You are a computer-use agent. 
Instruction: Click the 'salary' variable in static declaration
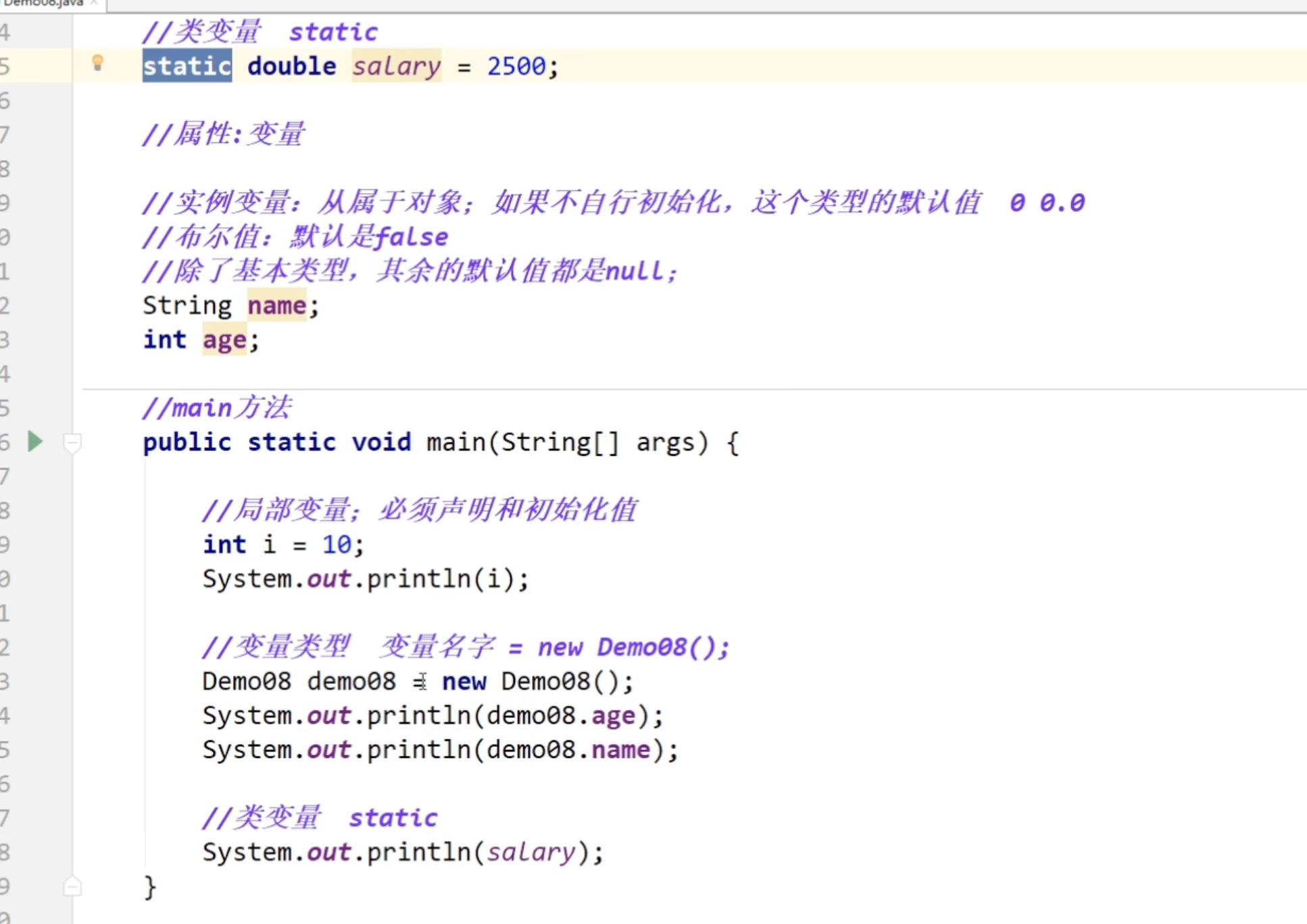(396, 66)
